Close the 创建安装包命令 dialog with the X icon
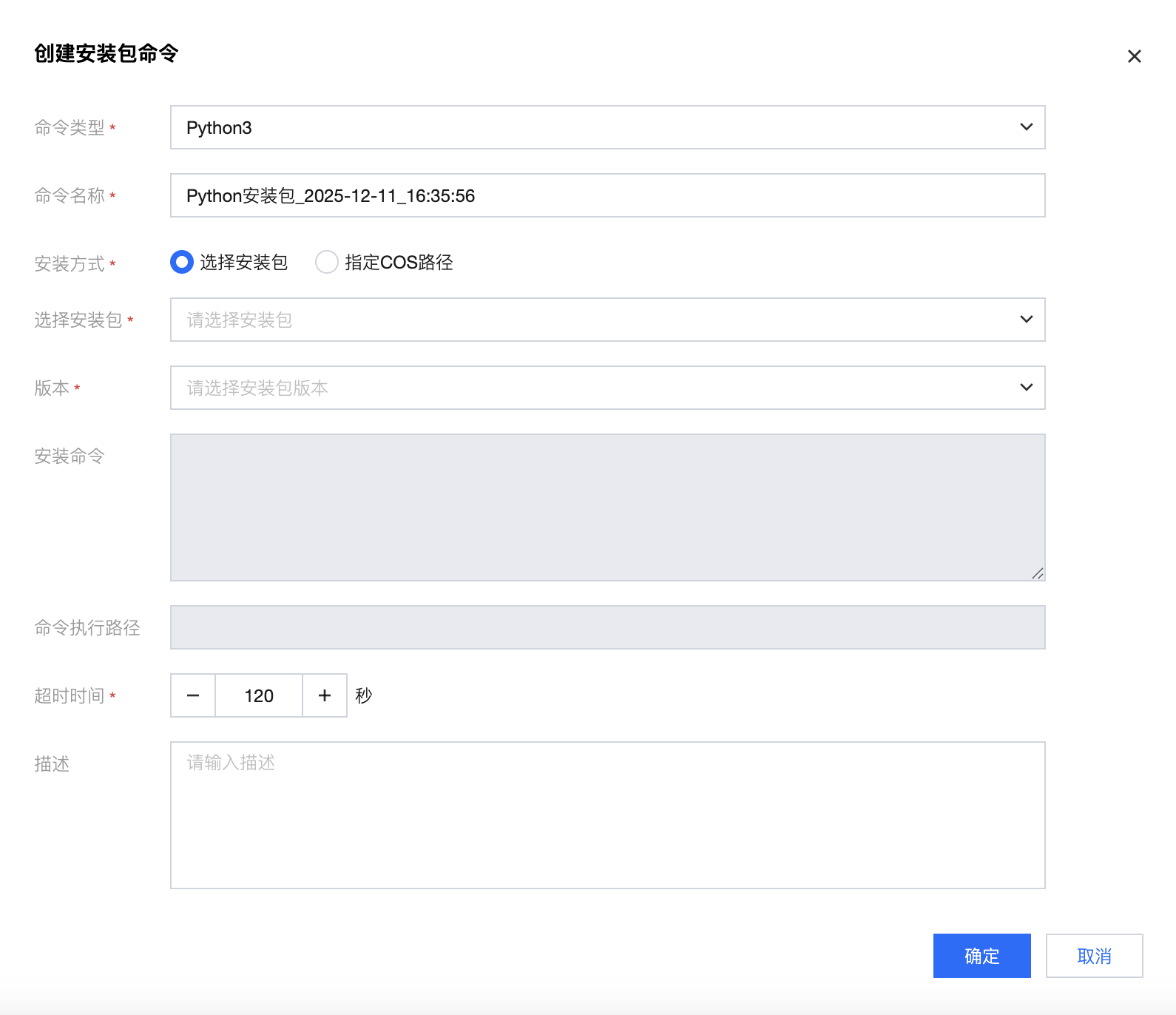 [x=1134, y=56]
